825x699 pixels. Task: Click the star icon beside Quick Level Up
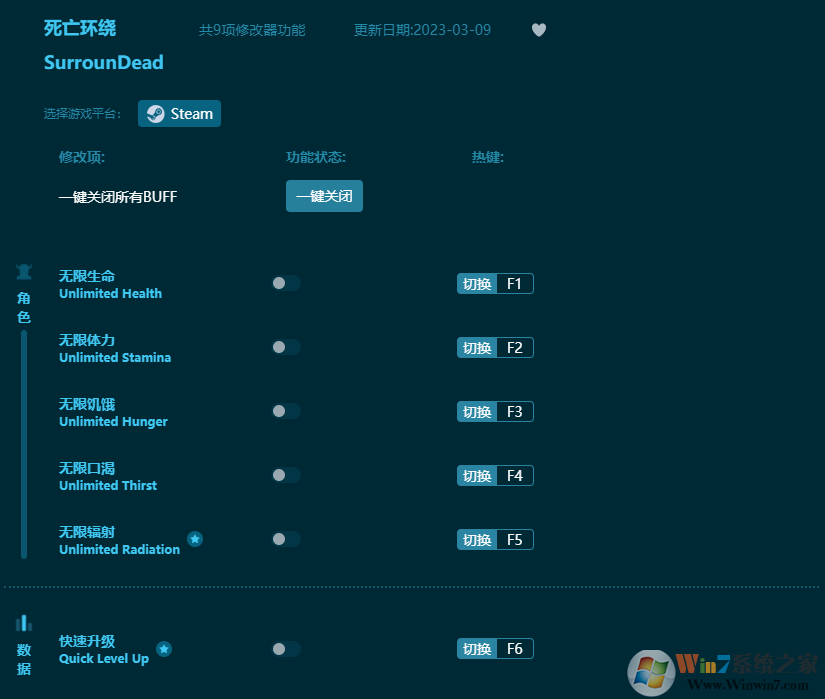pyautogui.click(x=164, y=648)
